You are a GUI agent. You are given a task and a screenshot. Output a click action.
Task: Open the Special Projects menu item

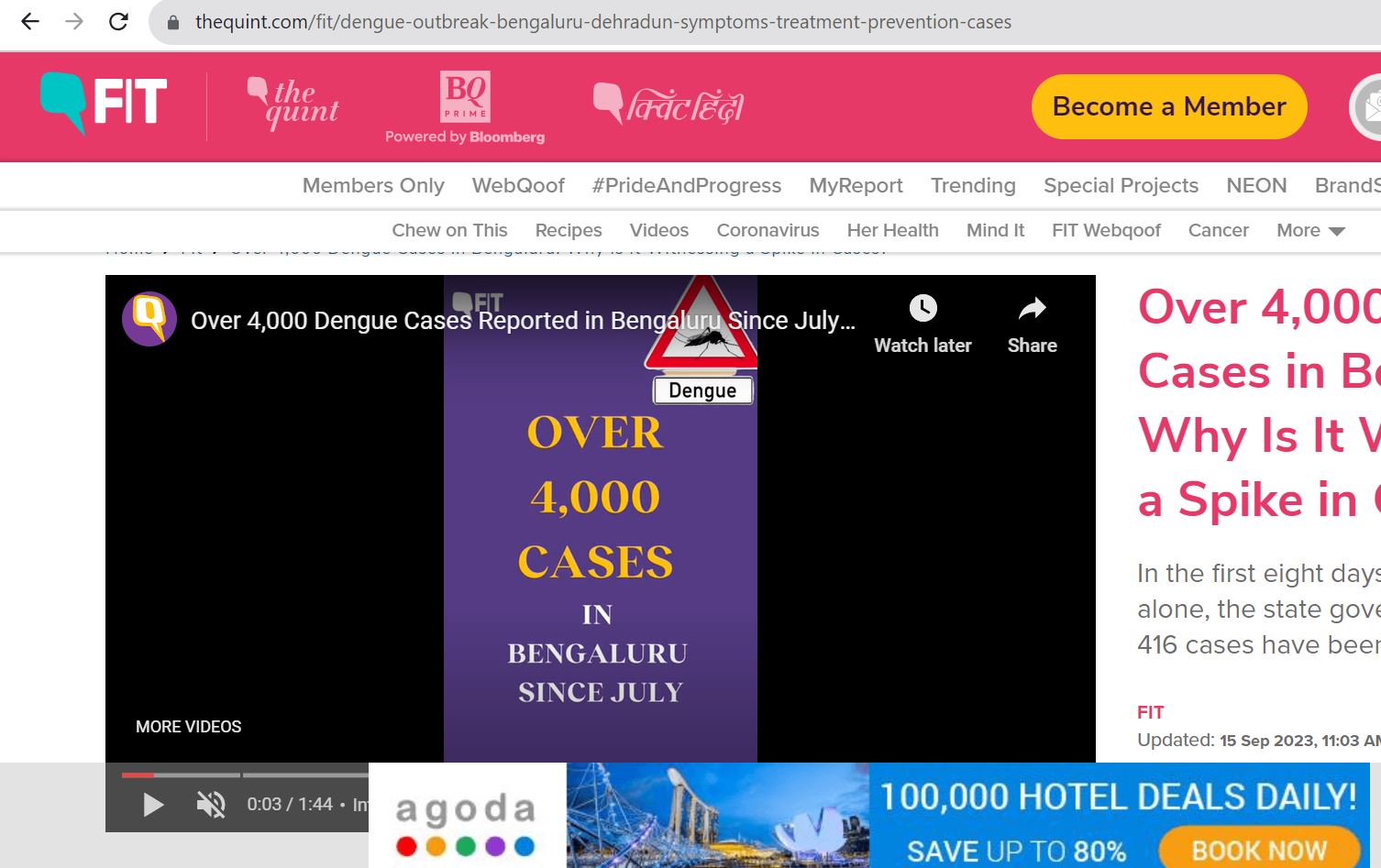coord(1121,185)
